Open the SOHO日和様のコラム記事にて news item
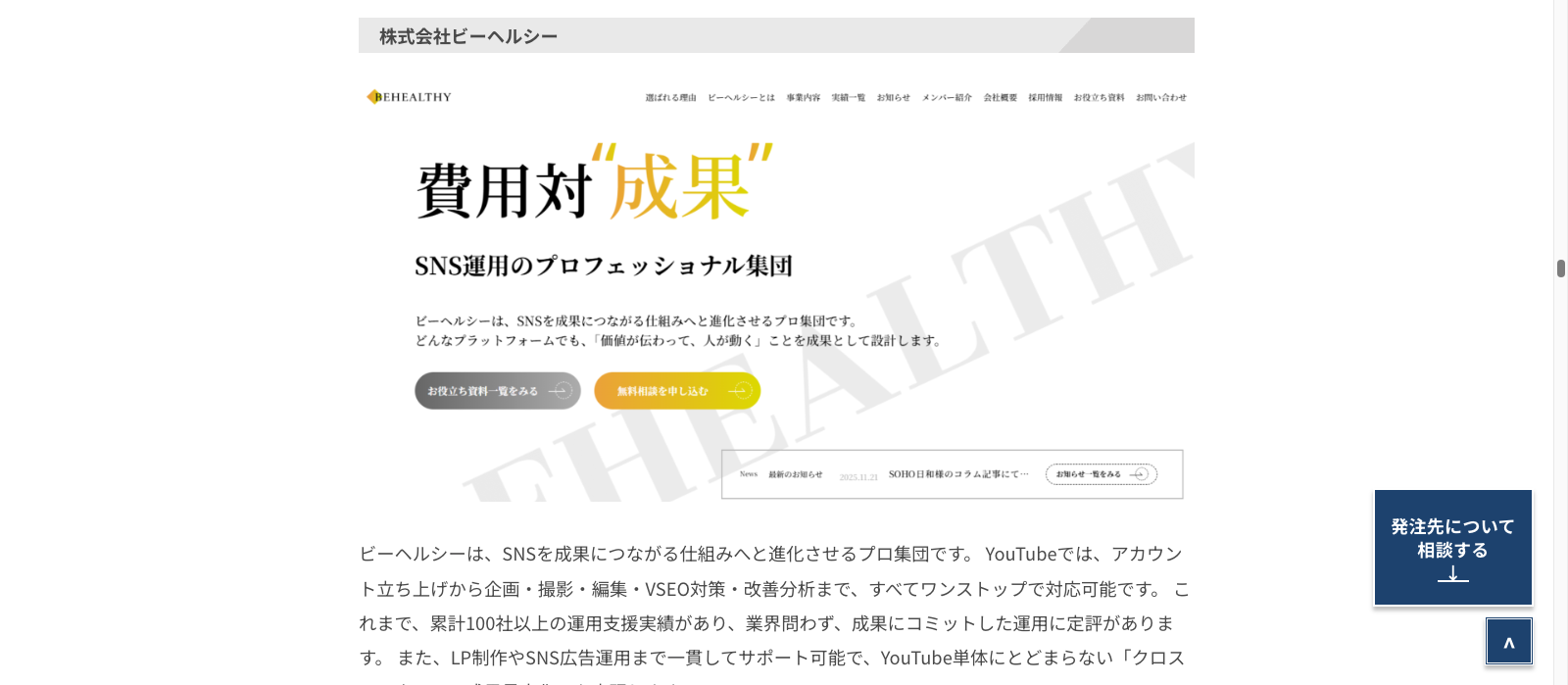This screenshot has width=1568, height=685. point(958,474)
